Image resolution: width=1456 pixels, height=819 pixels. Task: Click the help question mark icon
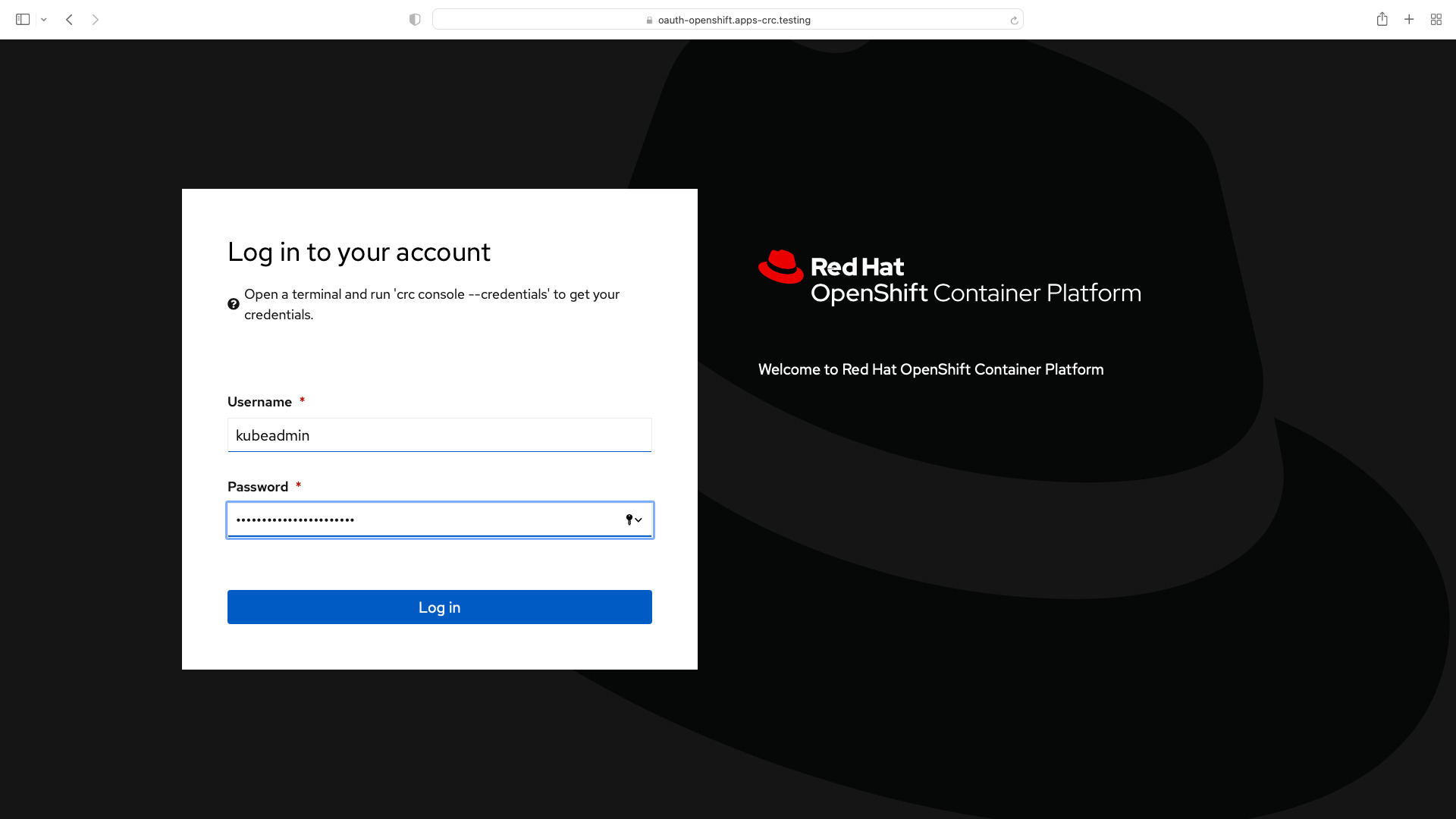pyautogui.click(x=234, y=304)
